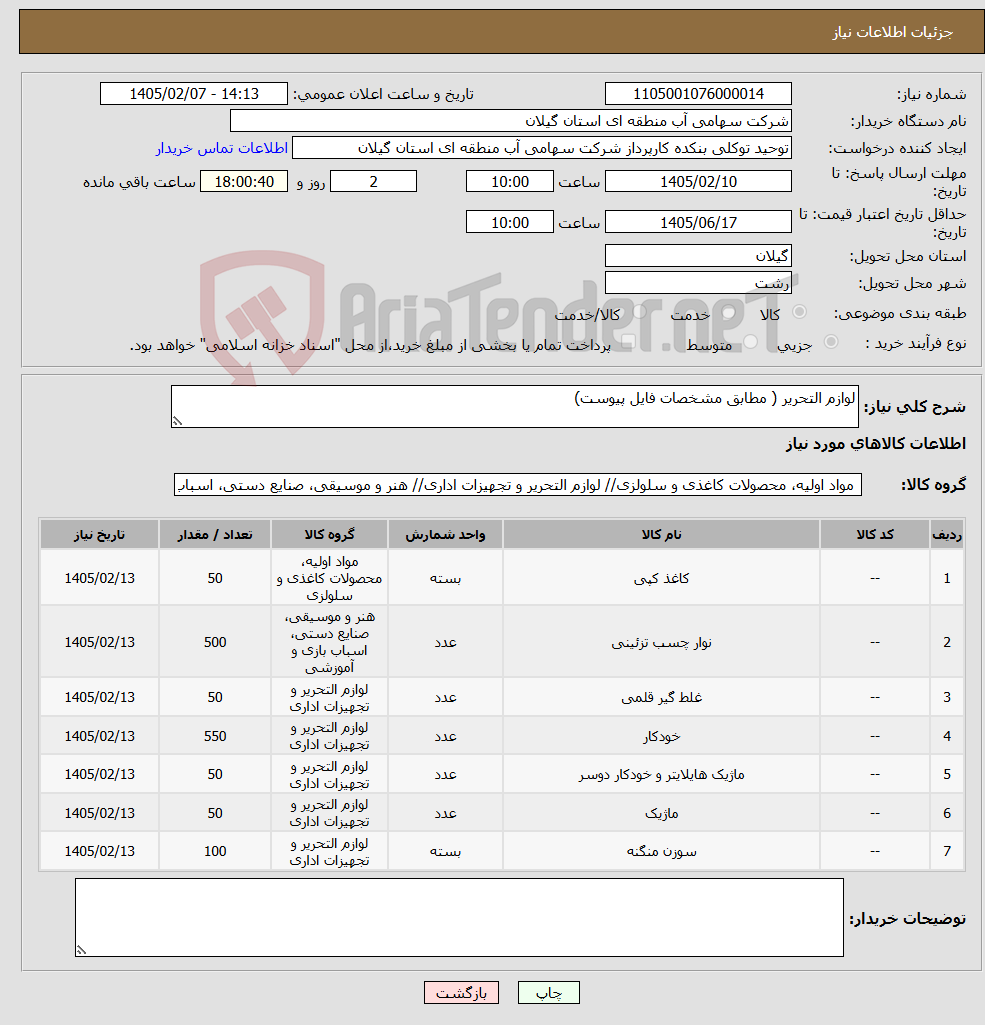Click the date cell in سوزن منگنه row
Image resolution: width=985 pixels, height=1025 pixels.
click(x=99, y=851)
